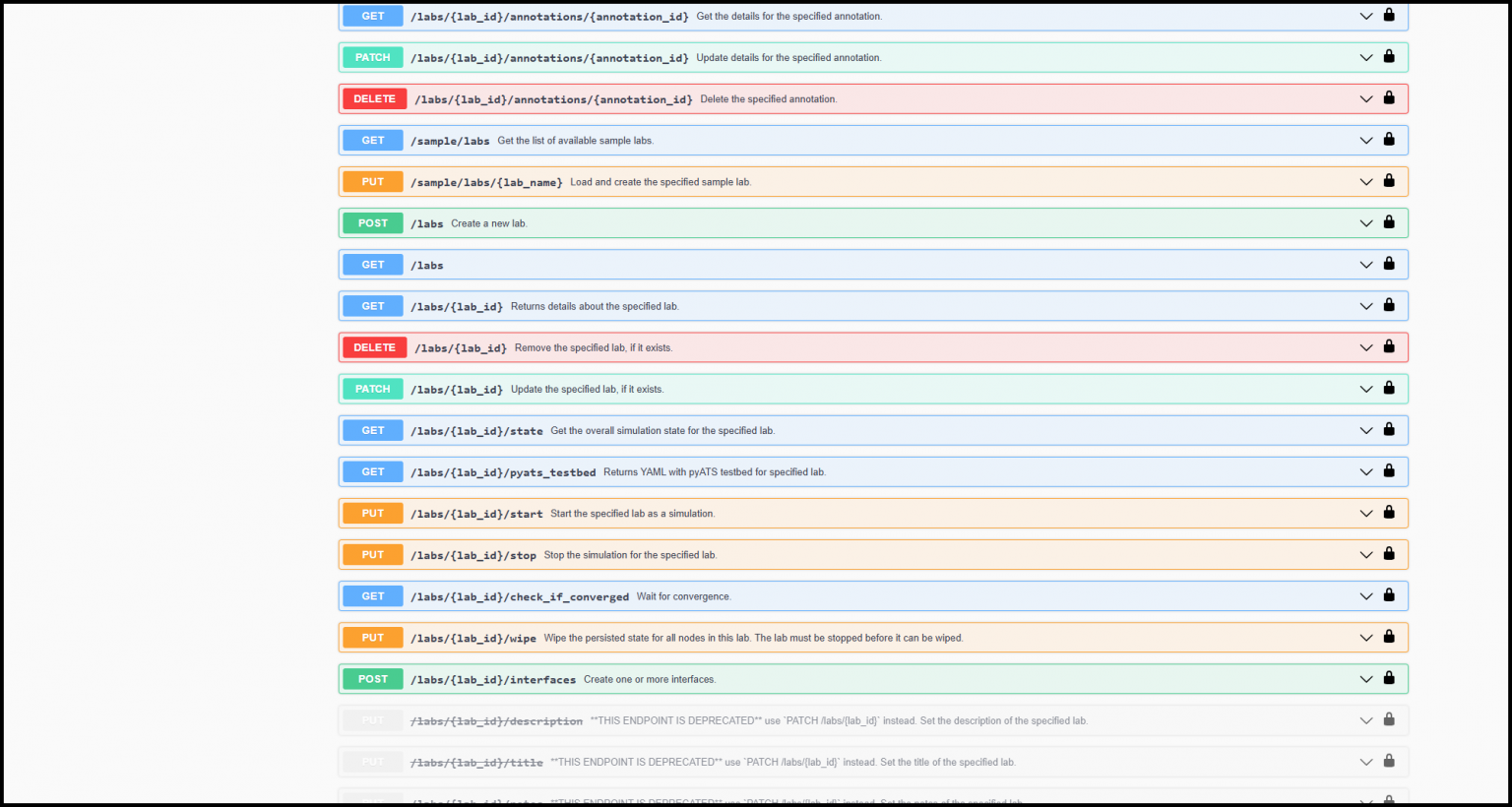Select authorization lock for PATCH /labs/{lab_id}/annotations/{annotation_id}

click(x=1389, y=57)
